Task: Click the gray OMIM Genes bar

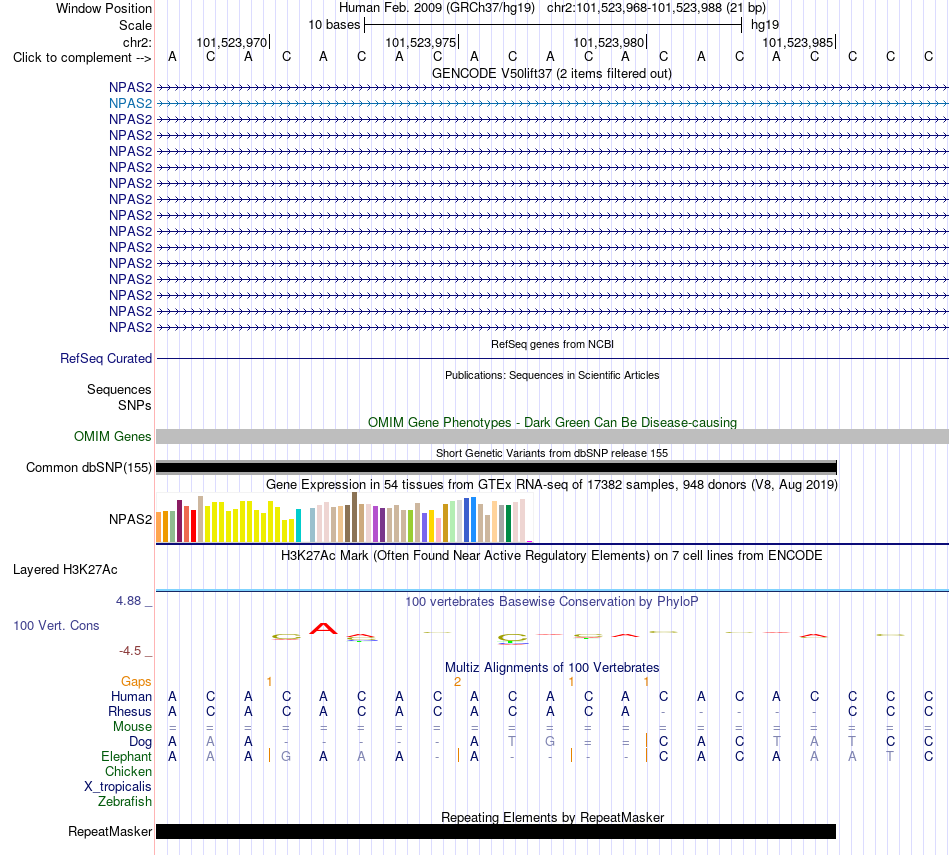Action: tap(552, 436)
